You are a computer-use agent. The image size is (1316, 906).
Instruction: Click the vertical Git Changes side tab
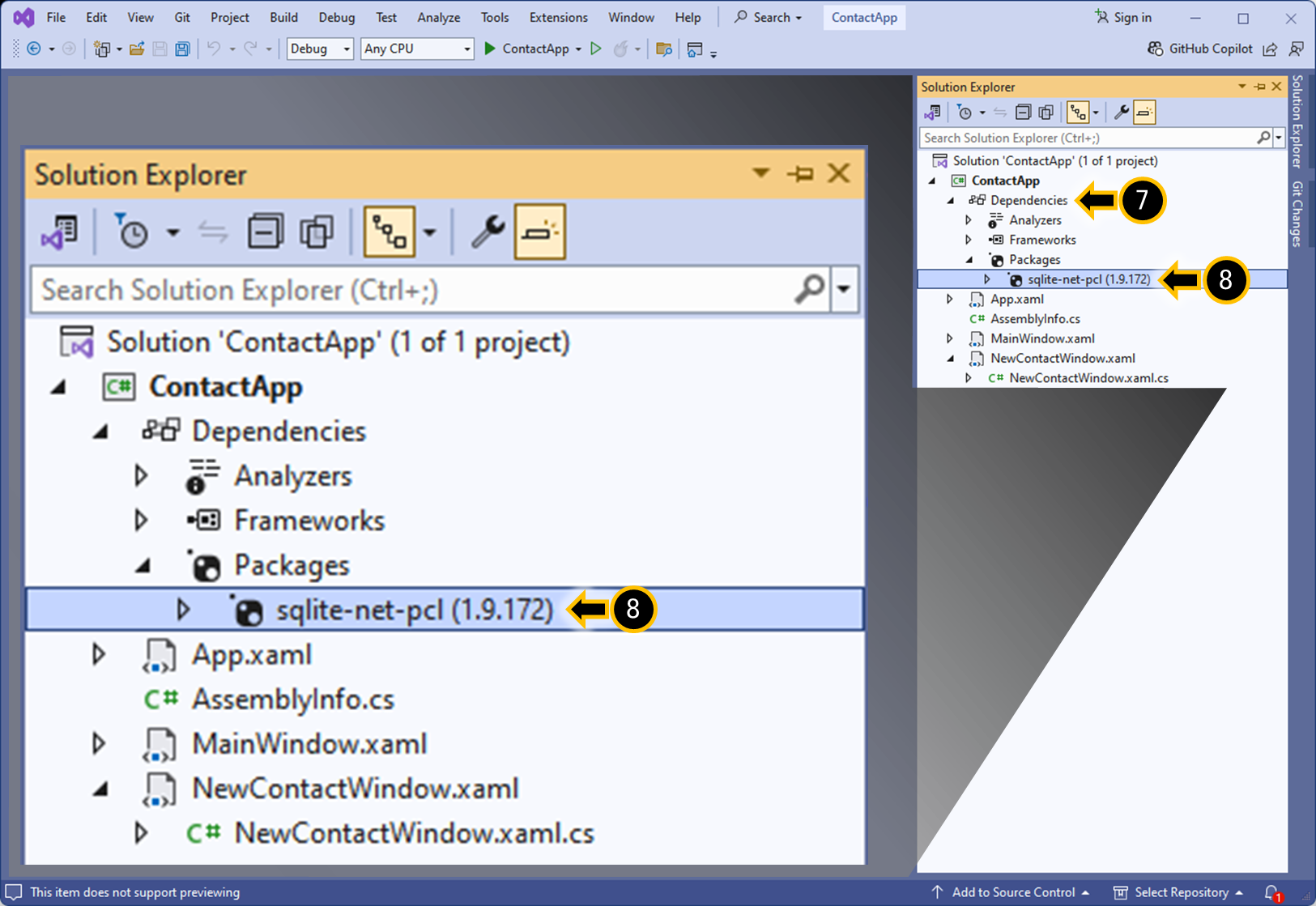pyautogui.click(x=1297, y=214)
